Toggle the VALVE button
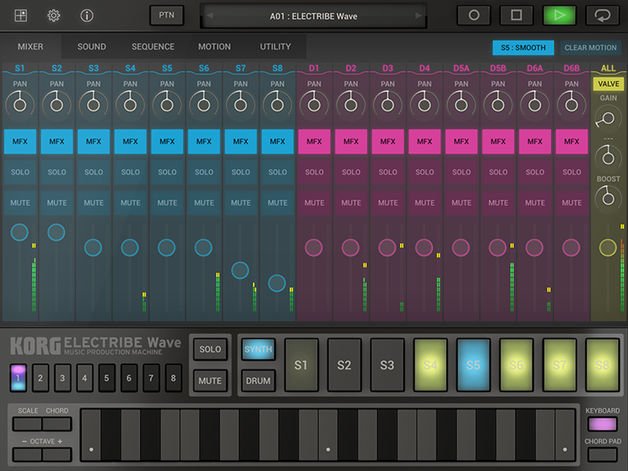This screenshot has width=628, height=471. pyautogui.click(x=608, y=84)
